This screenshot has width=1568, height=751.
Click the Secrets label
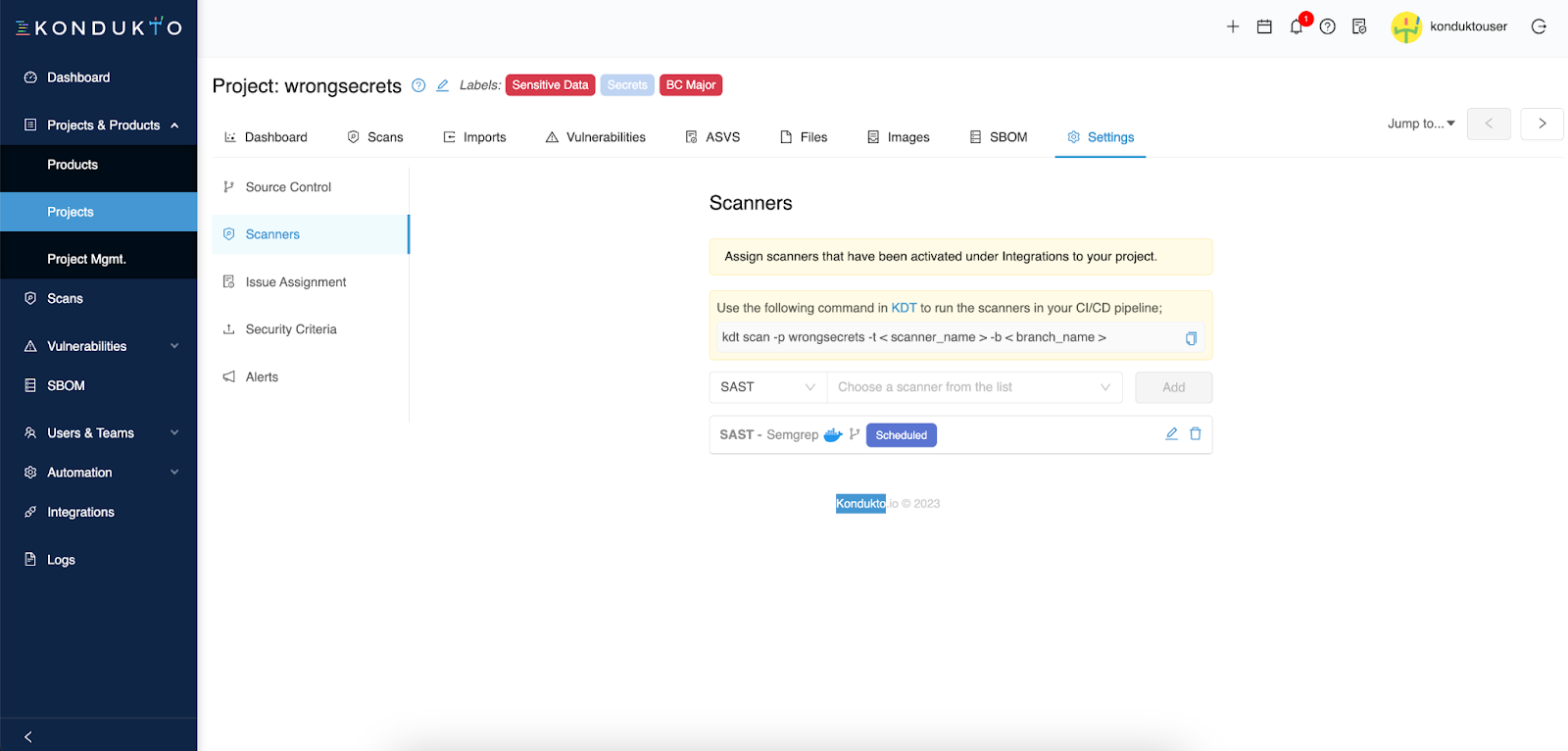tap(627, 85)
